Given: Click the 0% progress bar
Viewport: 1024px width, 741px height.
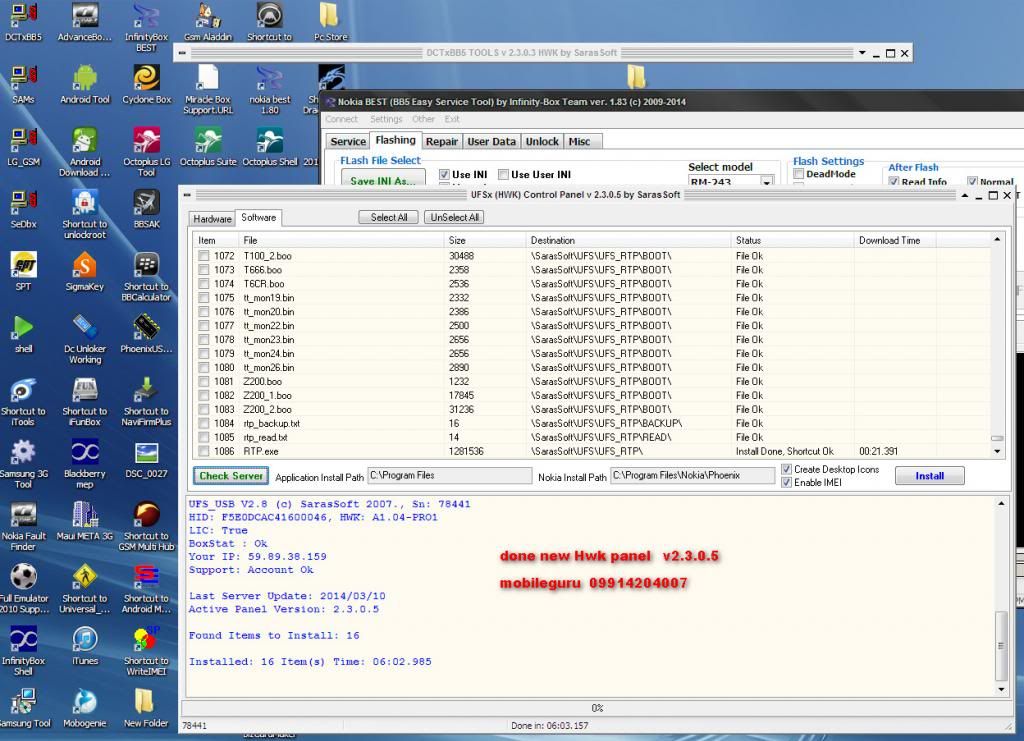Looking at the screenshot, I should tap(596, 708).
